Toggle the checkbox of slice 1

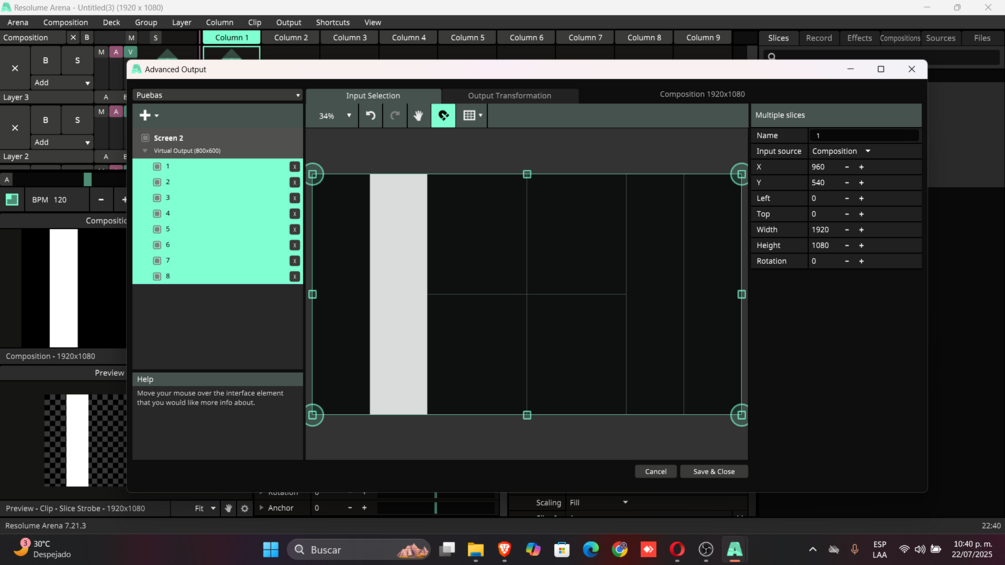tap(157, 167)
